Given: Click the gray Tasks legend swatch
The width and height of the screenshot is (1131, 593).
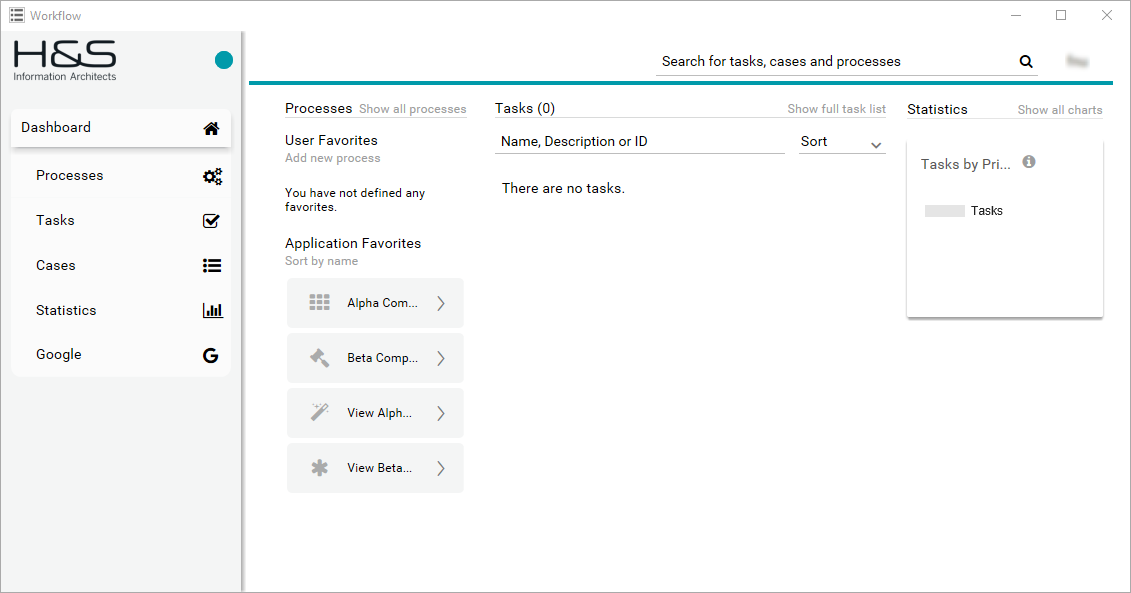Looking at the screenshot, I should pos(944,211).
